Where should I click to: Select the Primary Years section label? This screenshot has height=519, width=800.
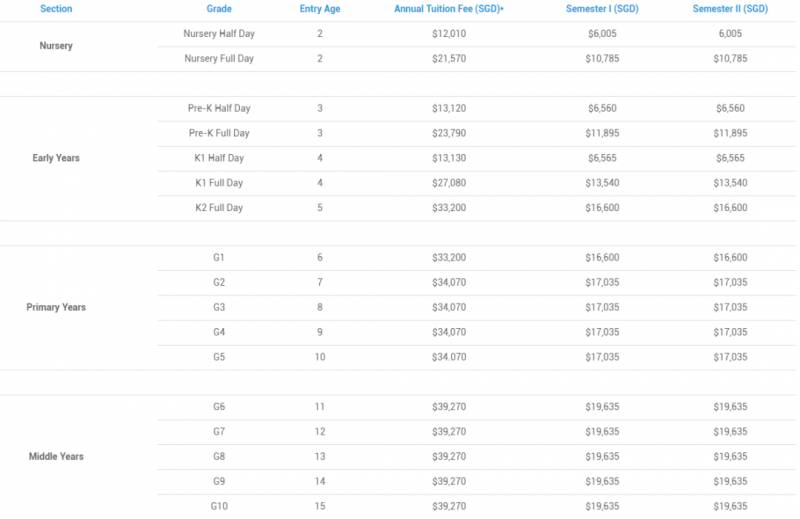(x=56, y=307)
